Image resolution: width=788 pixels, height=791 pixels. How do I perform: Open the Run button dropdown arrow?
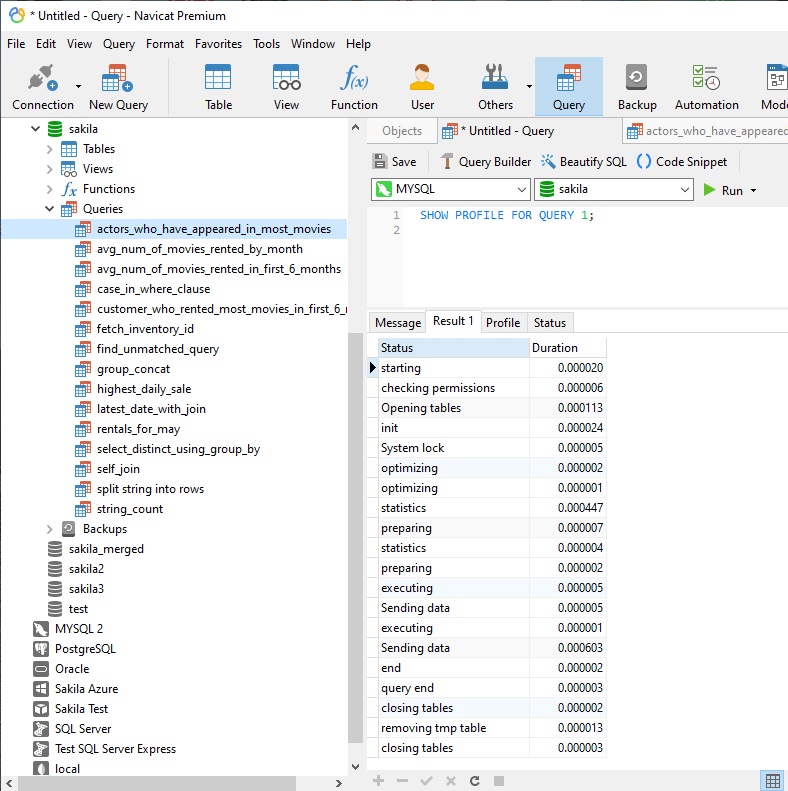click(753, 190)
